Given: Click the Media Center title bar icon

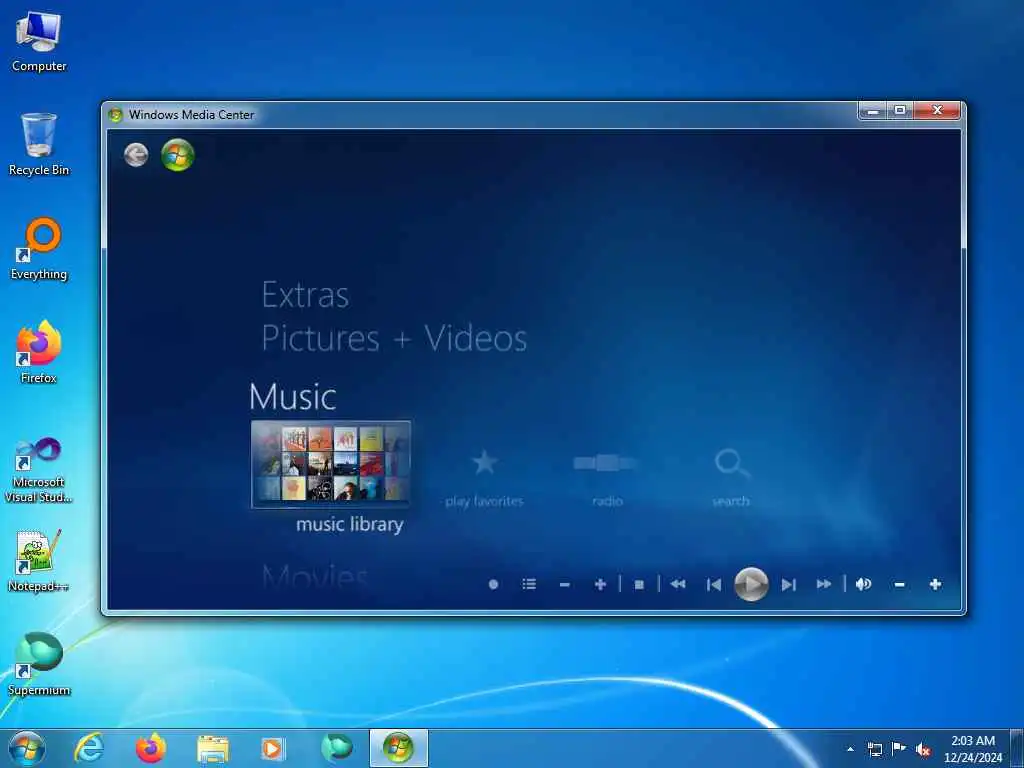Looking at the screenshot, I should [116, 115].
